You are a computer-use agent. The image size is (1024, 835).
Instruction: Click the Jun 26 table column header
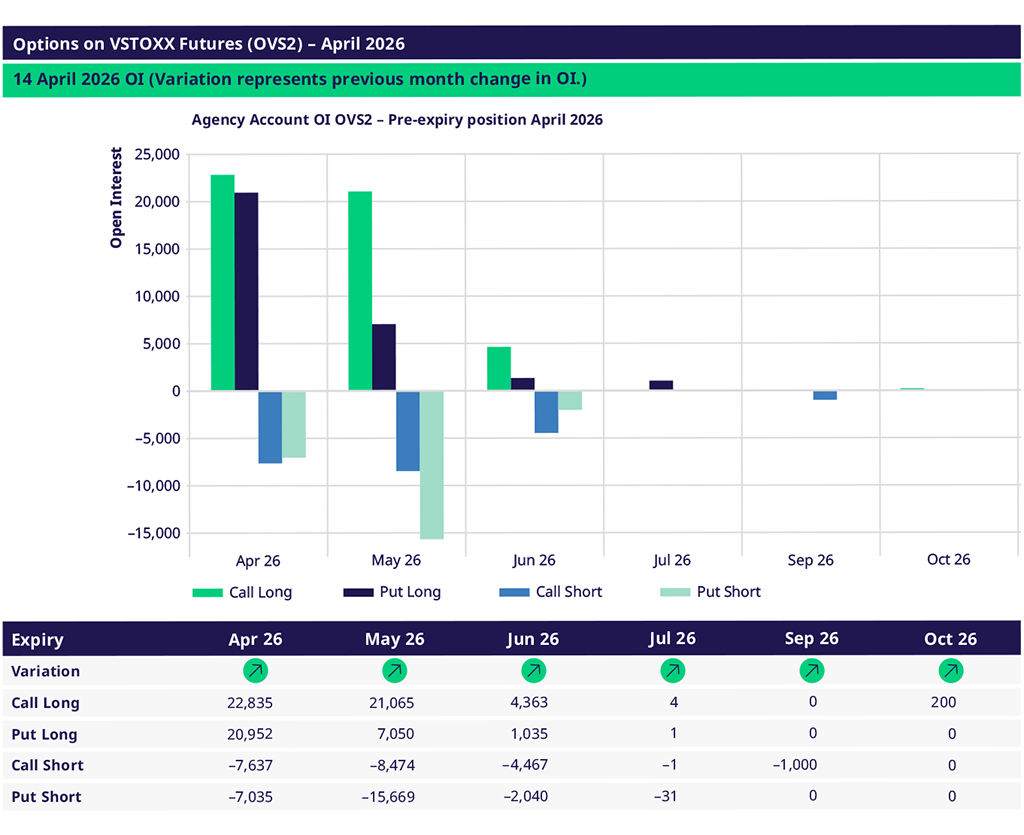point(533,639)
